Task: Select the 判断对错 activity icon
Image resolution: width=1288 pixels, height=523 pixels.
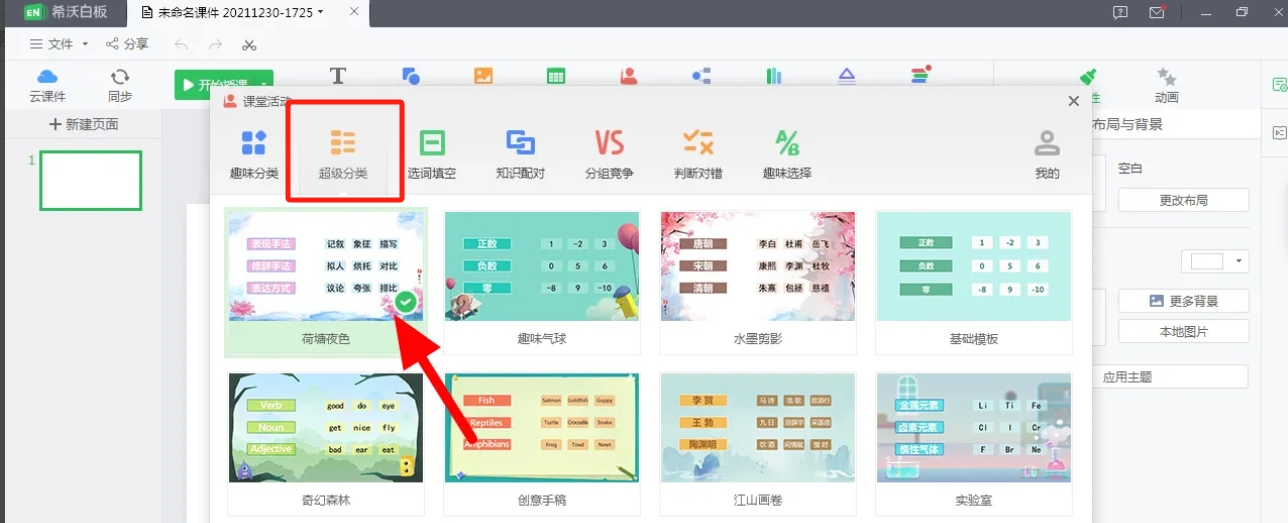Action: 698,152
